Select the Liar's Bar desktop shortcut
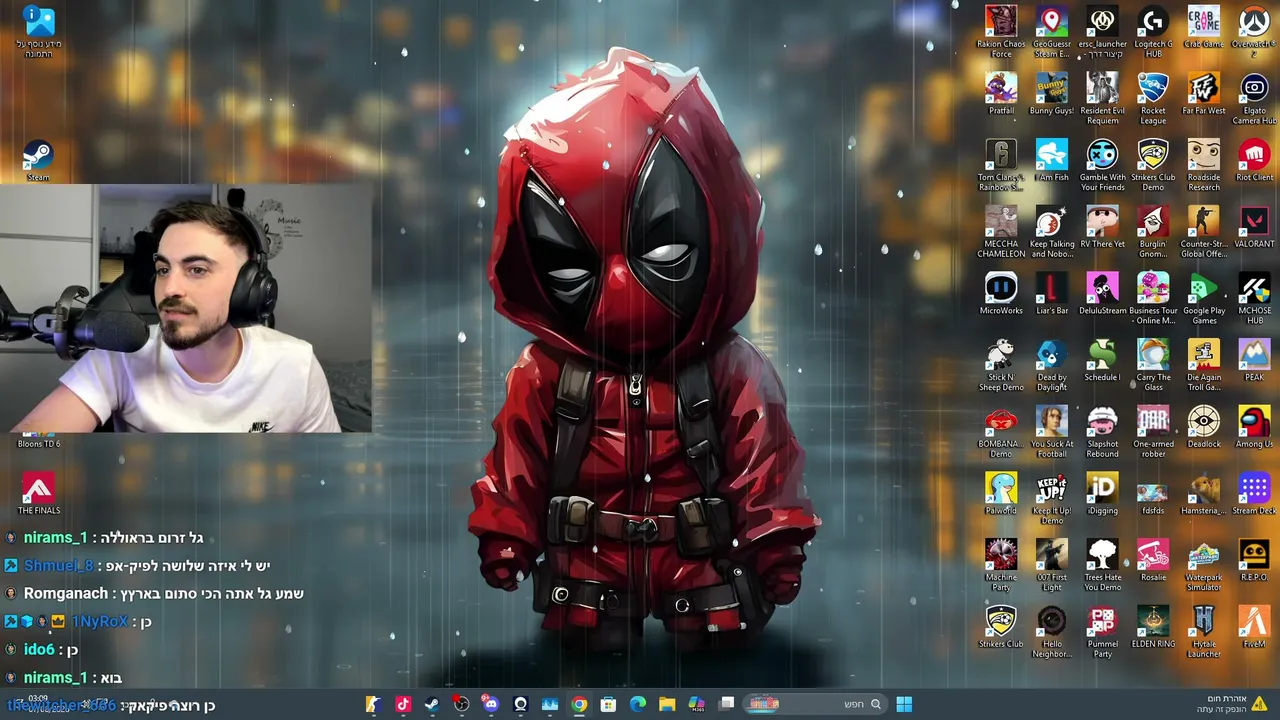Screen dimensions: 1280x720 pos(1051,293)
